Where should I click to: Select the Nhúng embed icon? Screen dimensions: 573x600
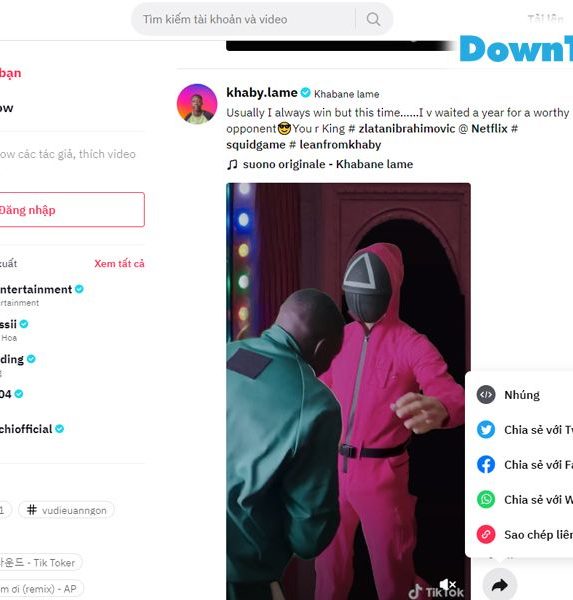coord(486,395)
